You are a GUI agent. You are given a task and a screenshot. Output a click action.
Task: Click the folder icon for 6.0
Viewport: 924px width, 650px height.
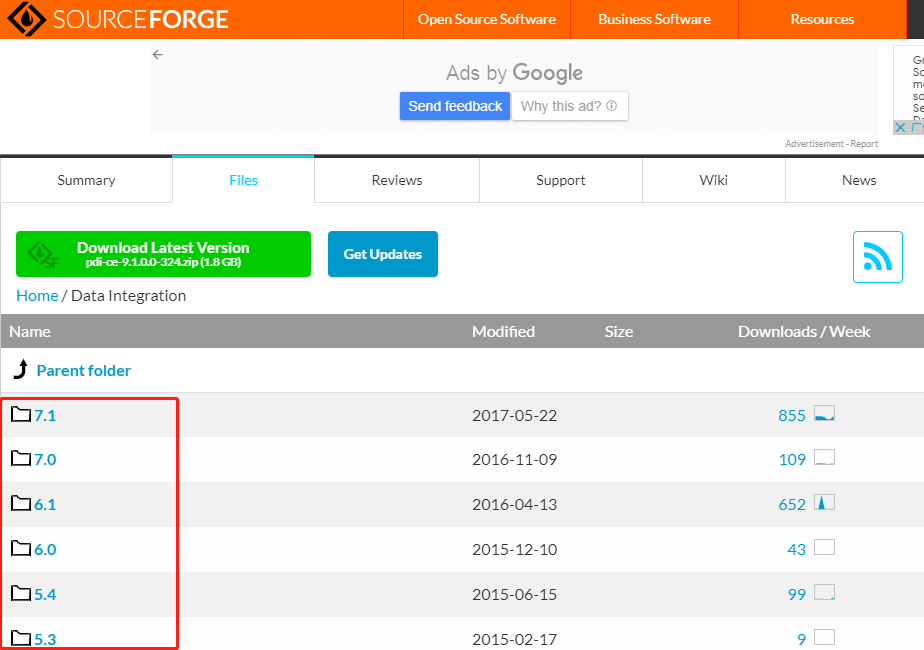[x=21, y=548]
